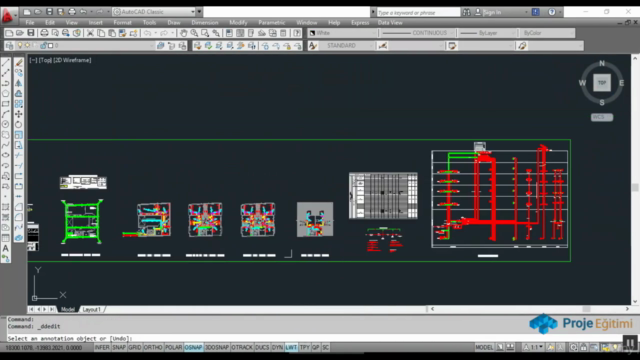Open the AutoCAD Classic workspace dropdown
Image resolution: width=640 pixels, height=360 pixels.
[154, 12]
